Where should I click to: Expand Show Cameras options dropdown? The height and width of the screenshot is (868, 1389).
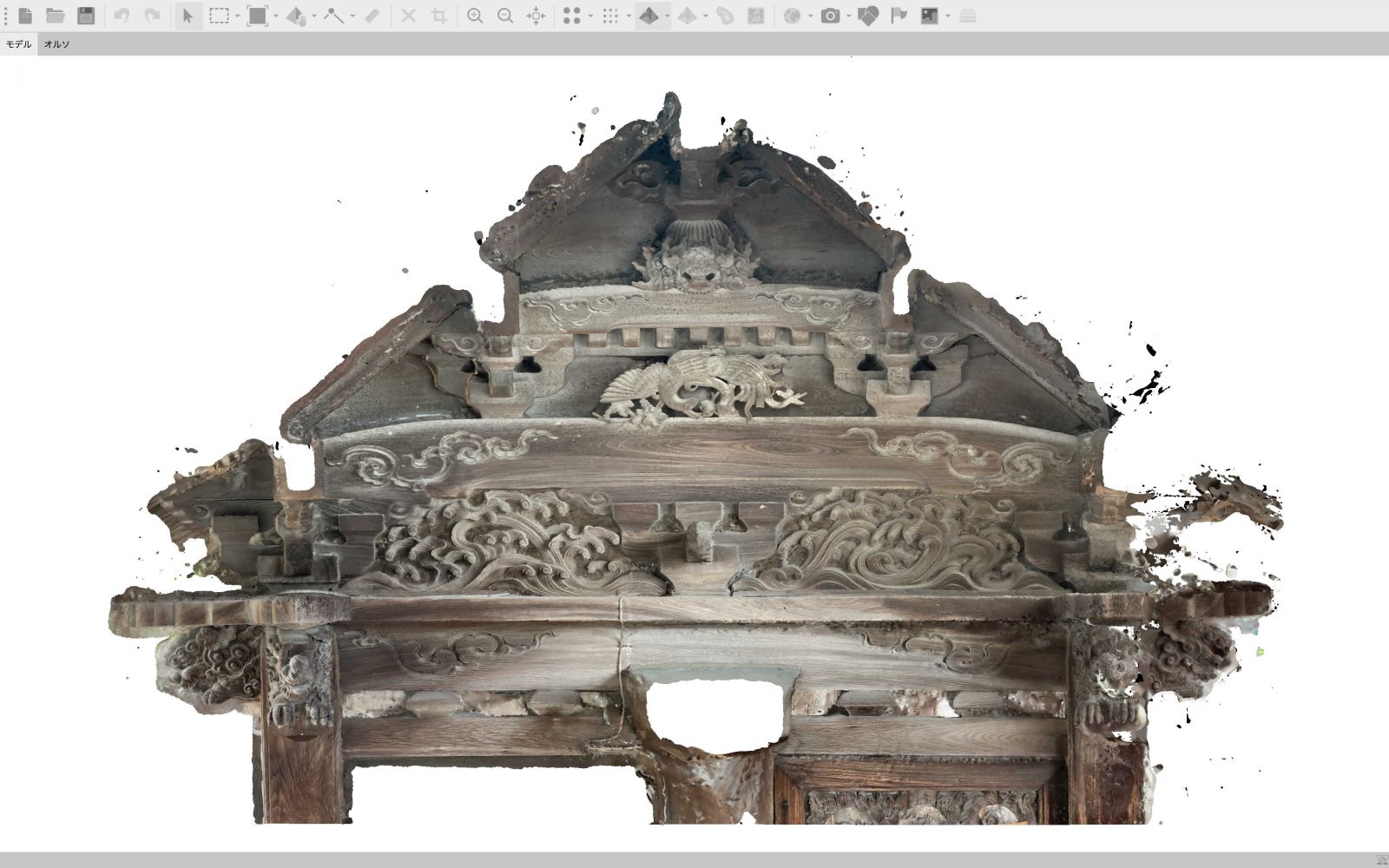pos(848,16)
